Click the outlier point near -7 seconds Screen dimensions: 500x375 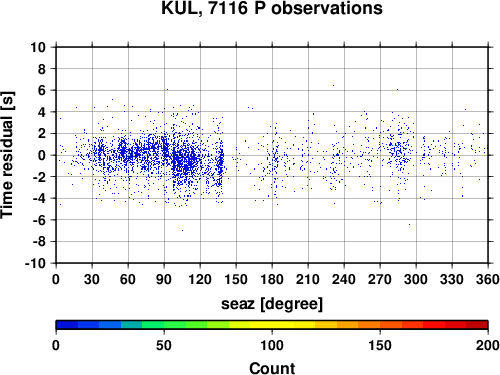(x=182, y=230)
